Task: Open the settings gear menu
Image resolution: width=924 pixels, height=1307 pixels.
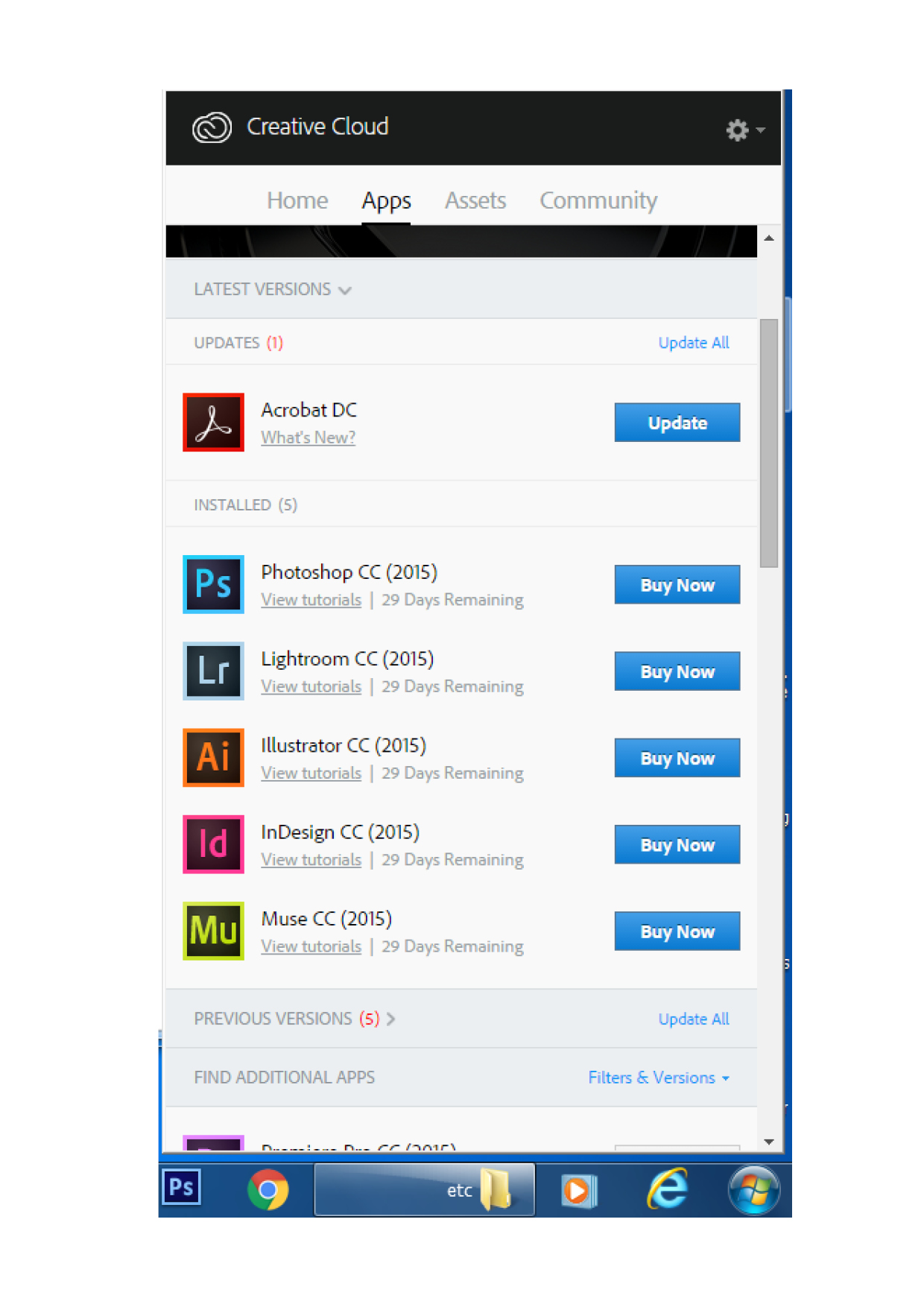Action: tap(745, 130)
